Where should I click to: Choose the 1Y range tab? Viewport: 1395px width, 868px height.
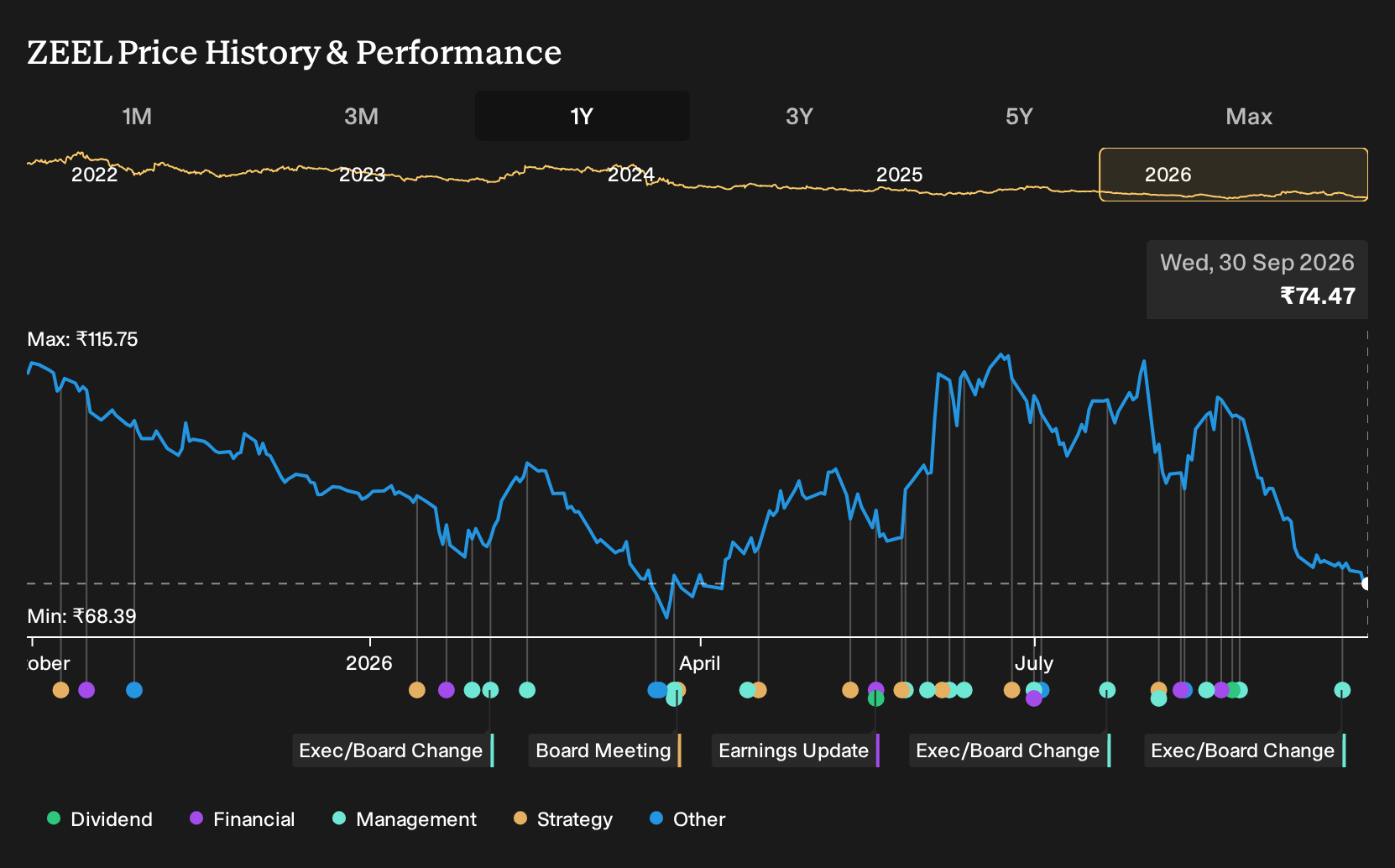click(582, 116)
